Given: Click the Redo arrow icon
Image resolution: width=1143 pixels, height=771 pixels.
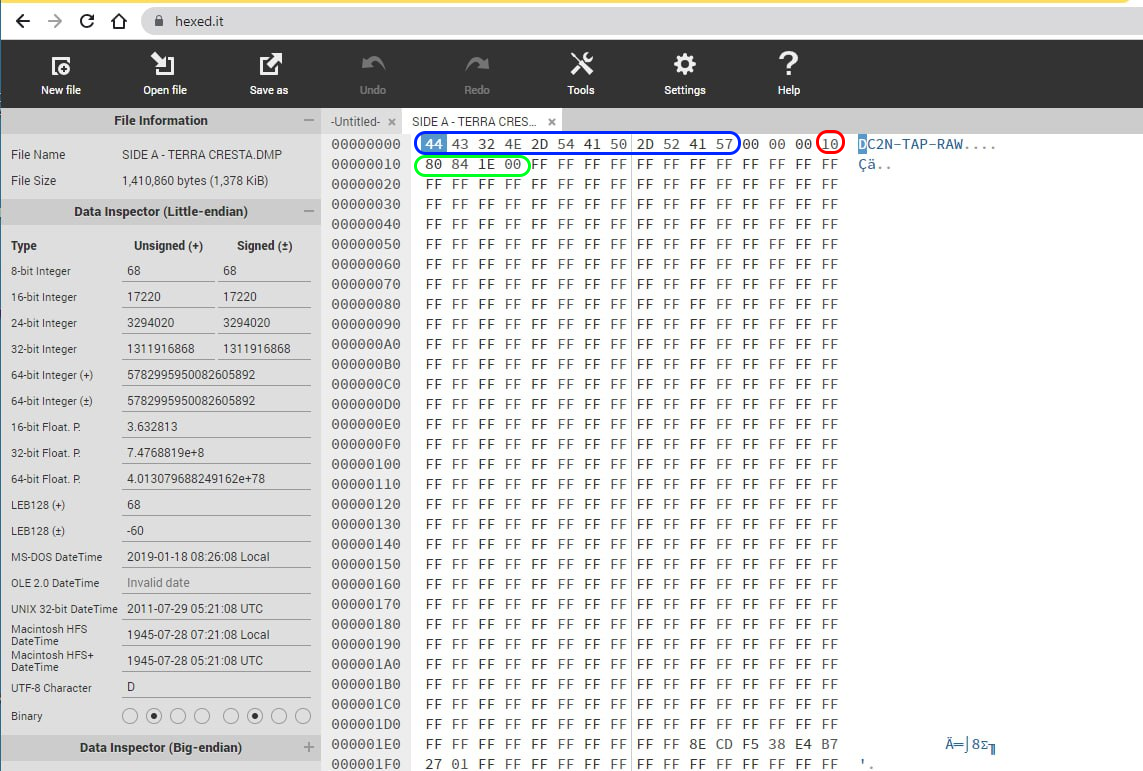Looking at the screenshot, I should [x=477, y=64].
